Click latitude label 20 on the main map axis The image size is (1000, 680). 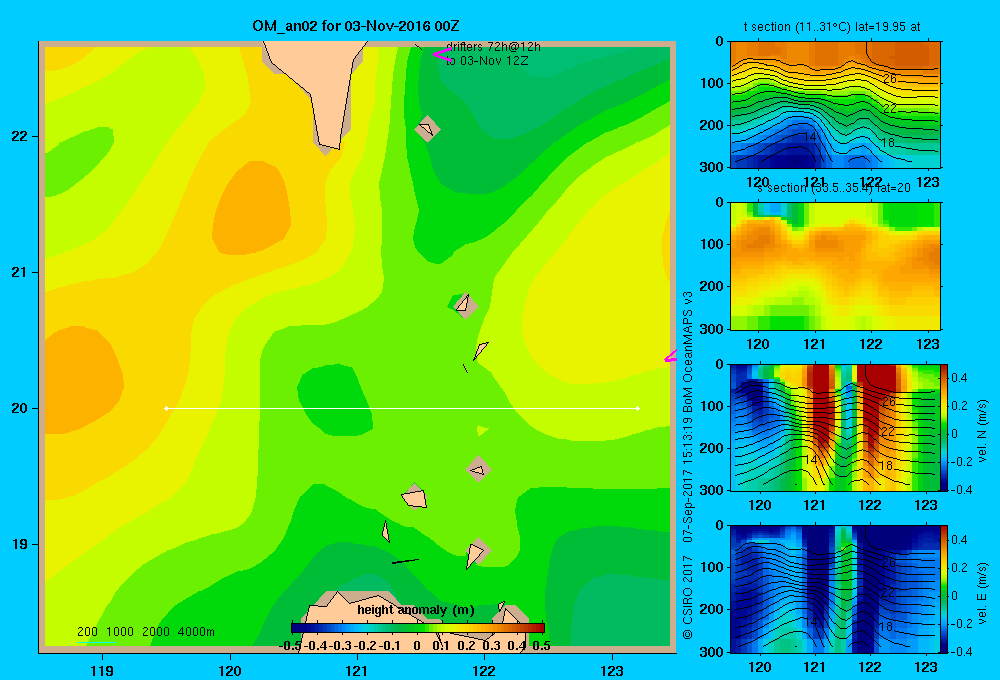tap(19, 408)
